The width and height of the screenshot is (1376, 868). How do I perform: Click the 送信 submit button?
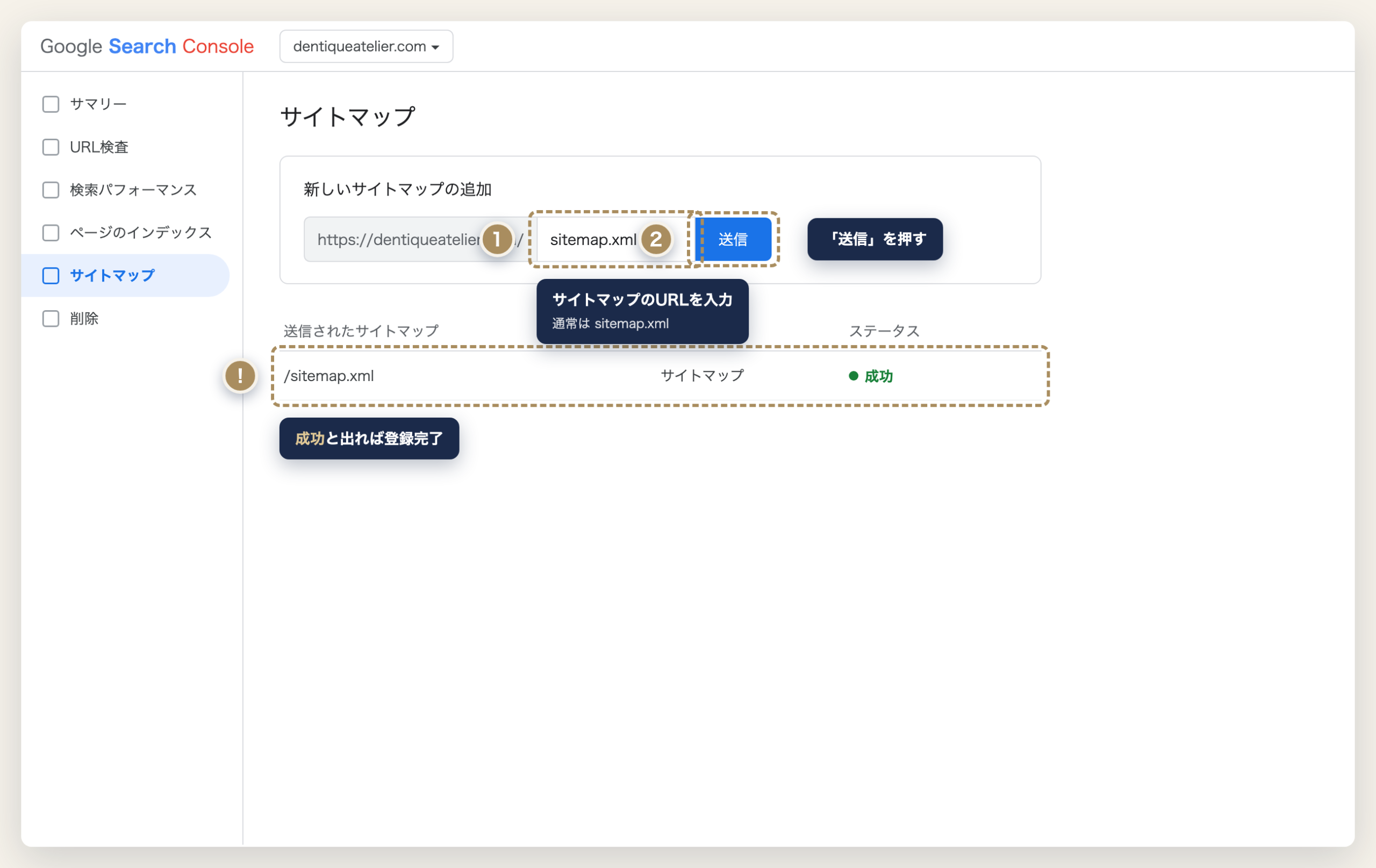tap(734, 239)
